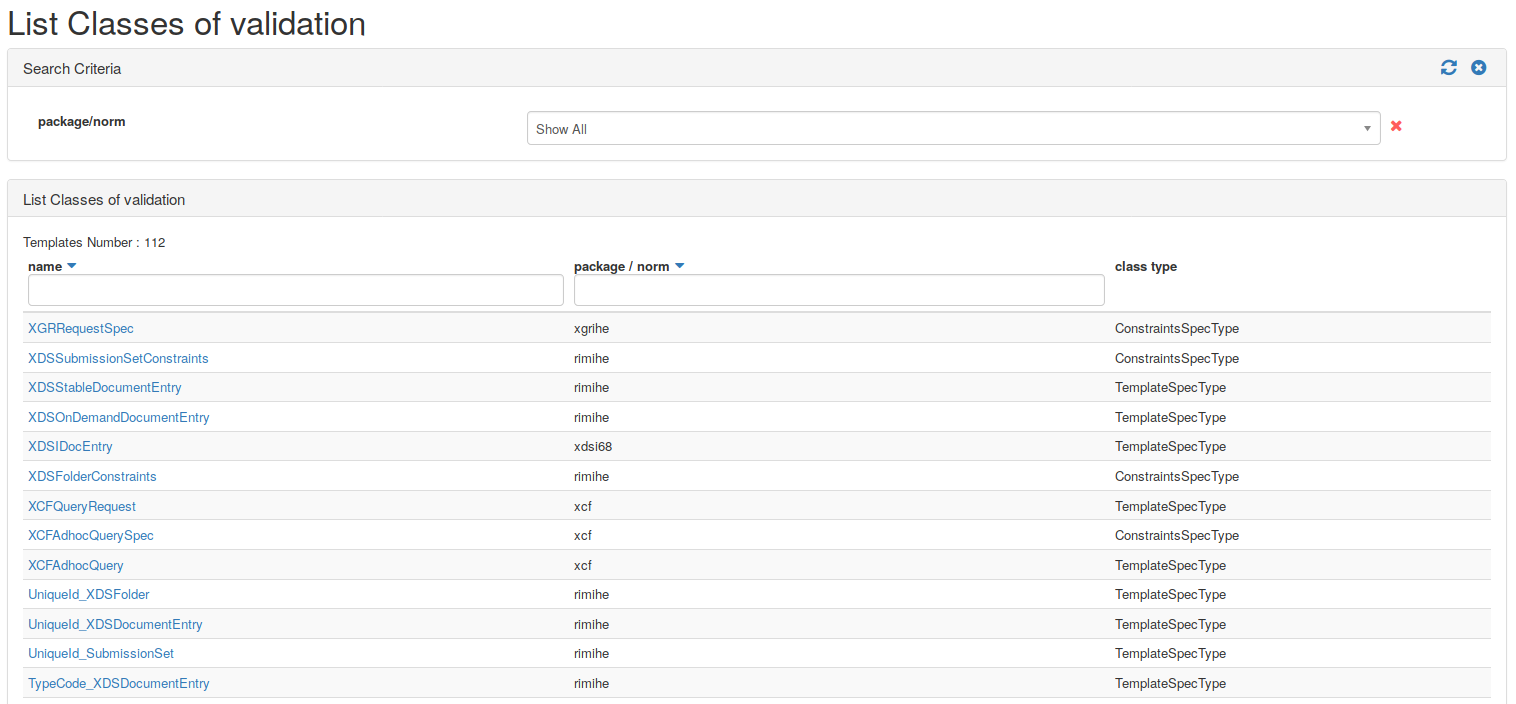The height and width of the screenshot is (704, 1516).
Task: Open XDSOnDemandDocumentEntry template
Action: [119, 418]
